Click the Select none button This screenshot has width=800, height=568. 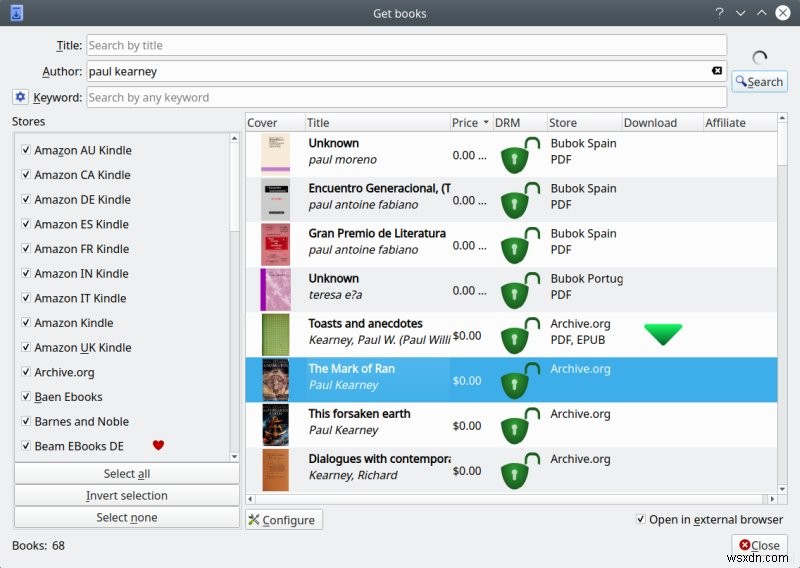[127, 517]
